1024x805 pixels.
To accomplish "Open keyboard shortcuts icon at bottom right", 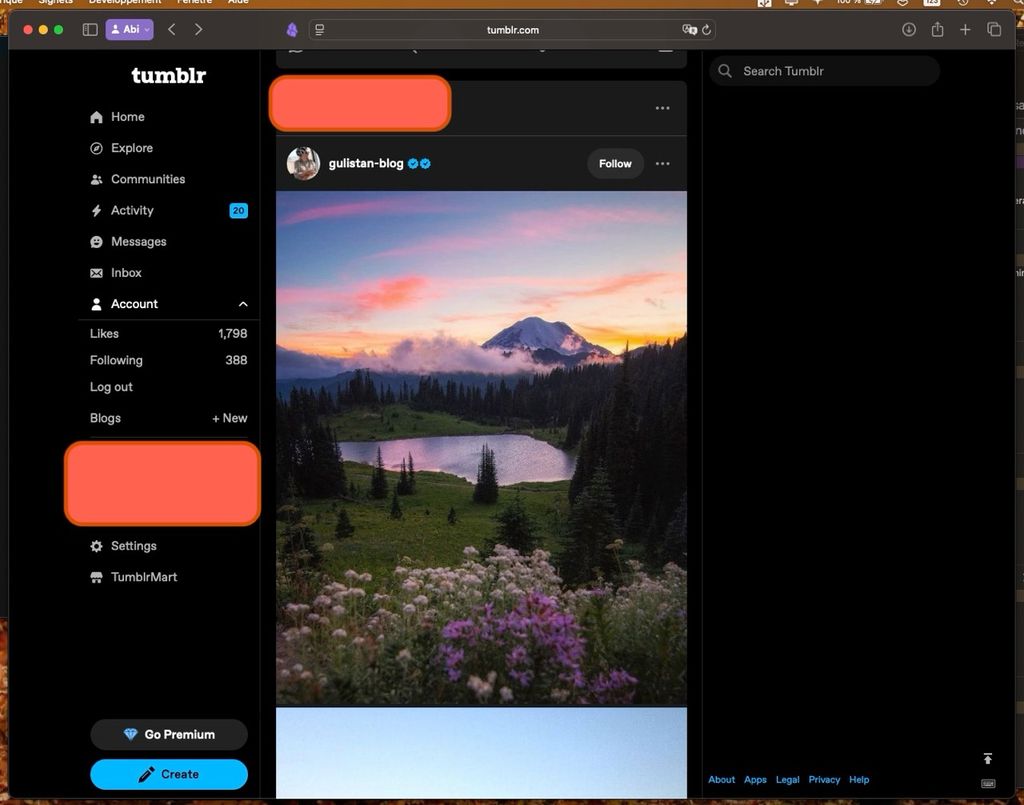I will click(988, 783).
